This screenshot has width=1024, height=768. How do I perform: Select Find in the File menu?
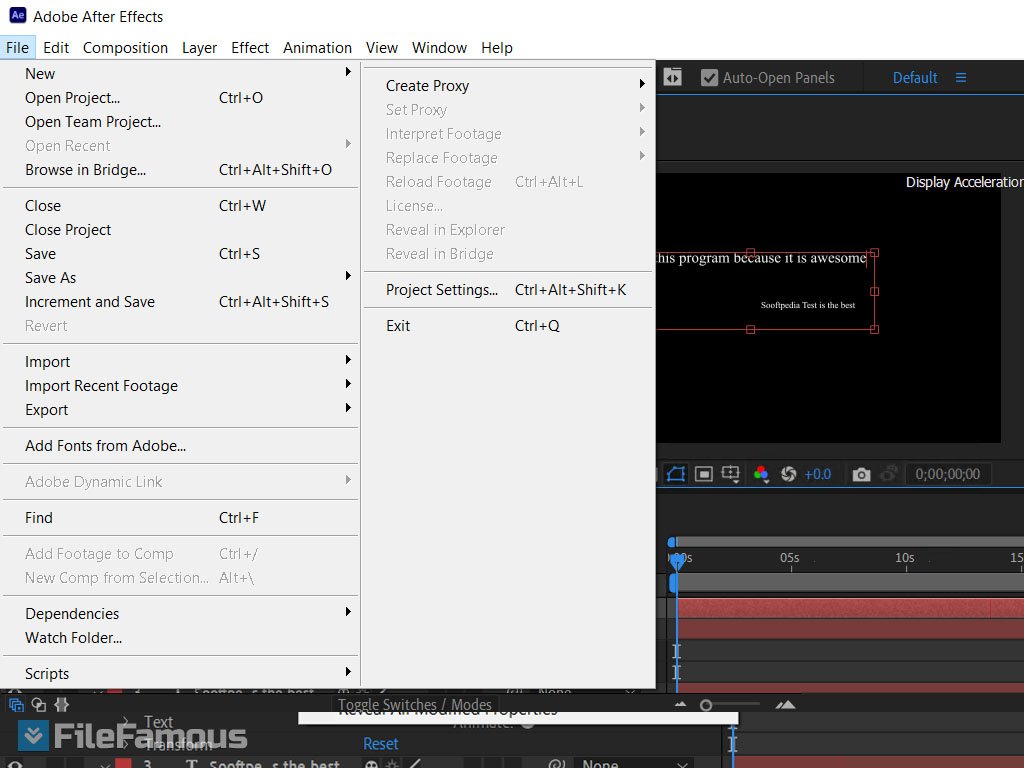click(181, 518)
